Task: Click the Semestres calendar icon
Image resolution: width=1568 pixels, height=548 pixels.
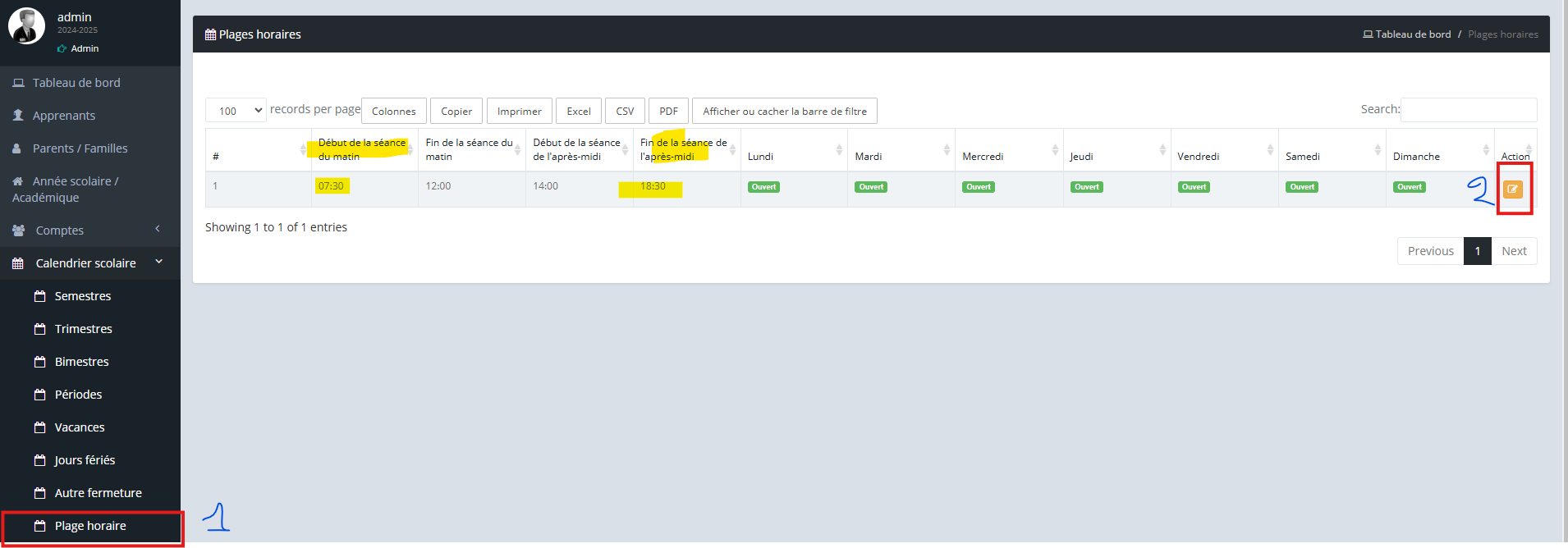Action: 39,296
